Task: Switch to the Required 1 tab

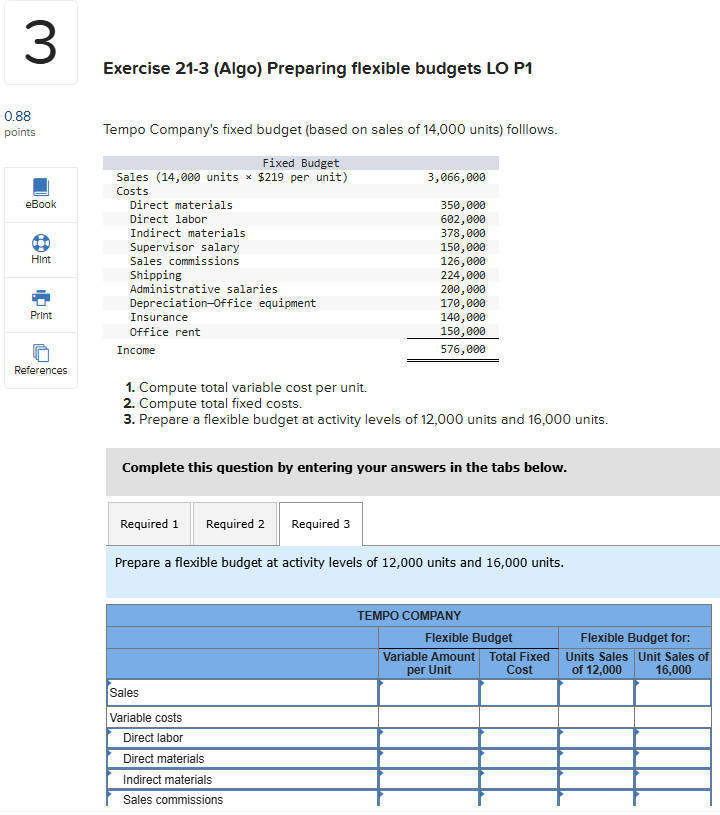Action: pos(149,524)
